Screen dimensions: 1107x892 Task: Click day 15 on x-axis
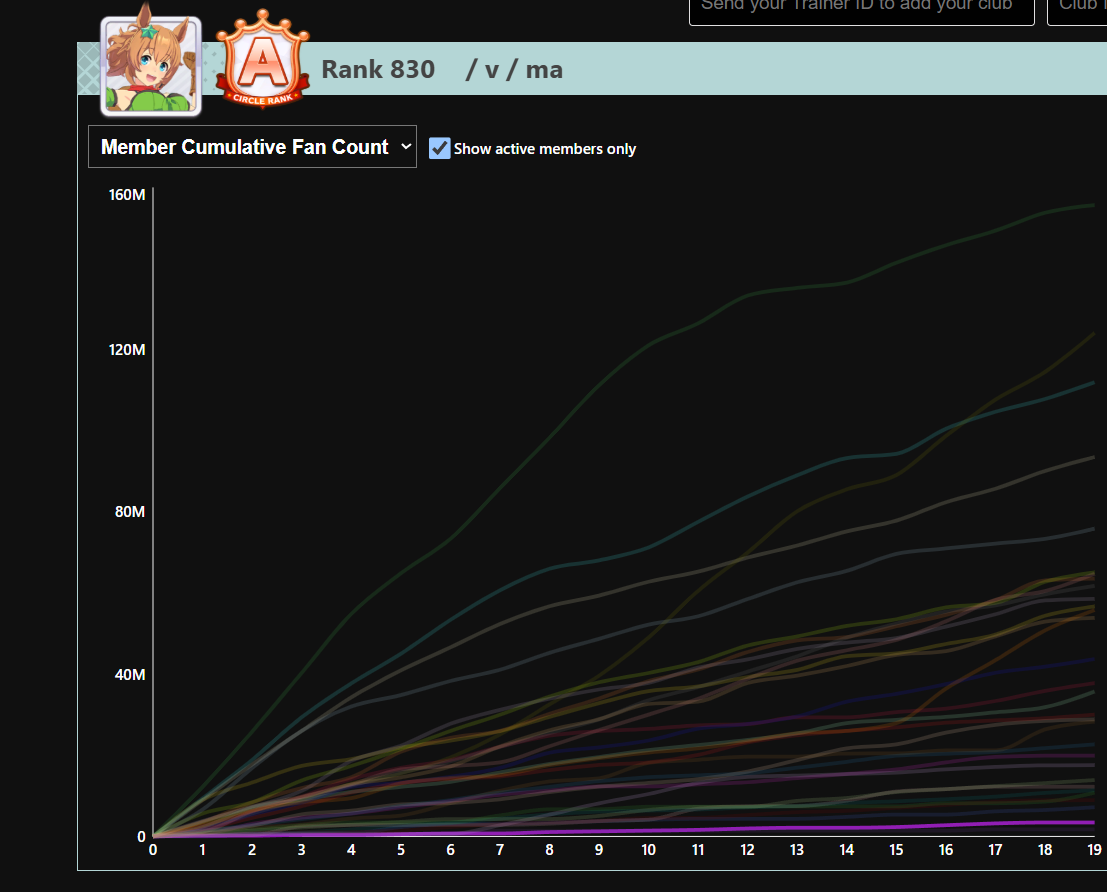(896, 850)
